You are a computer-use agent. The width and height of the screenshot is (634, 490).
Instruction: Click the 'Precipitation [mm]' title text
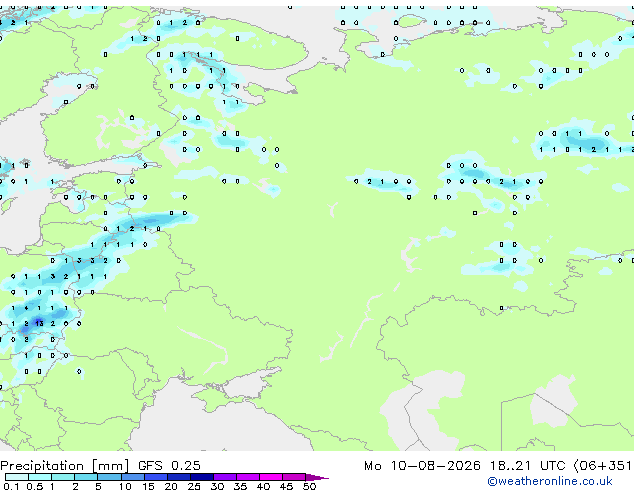click(x=65, y=466)
